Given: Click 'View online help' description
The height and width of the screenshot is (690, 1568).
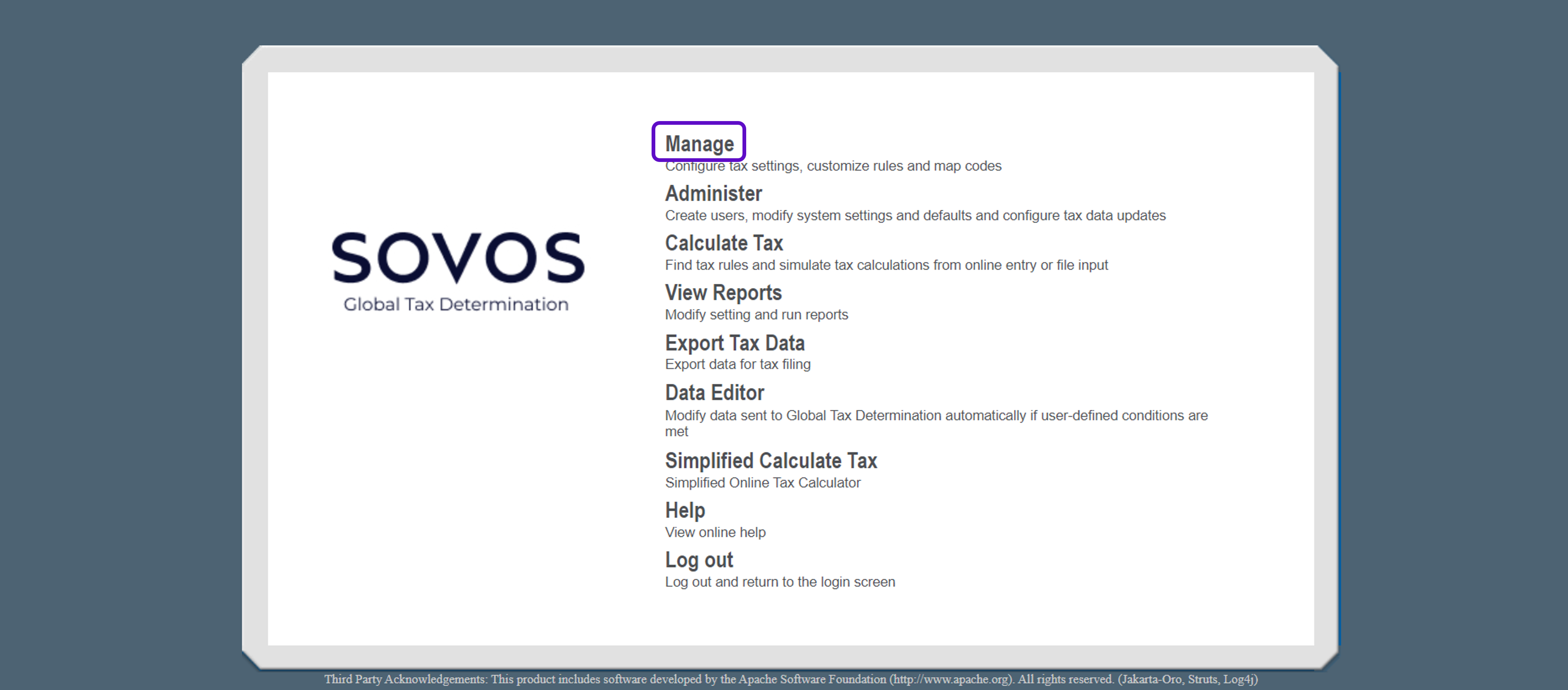Looking at the screenshot, I should click(715, 533).
